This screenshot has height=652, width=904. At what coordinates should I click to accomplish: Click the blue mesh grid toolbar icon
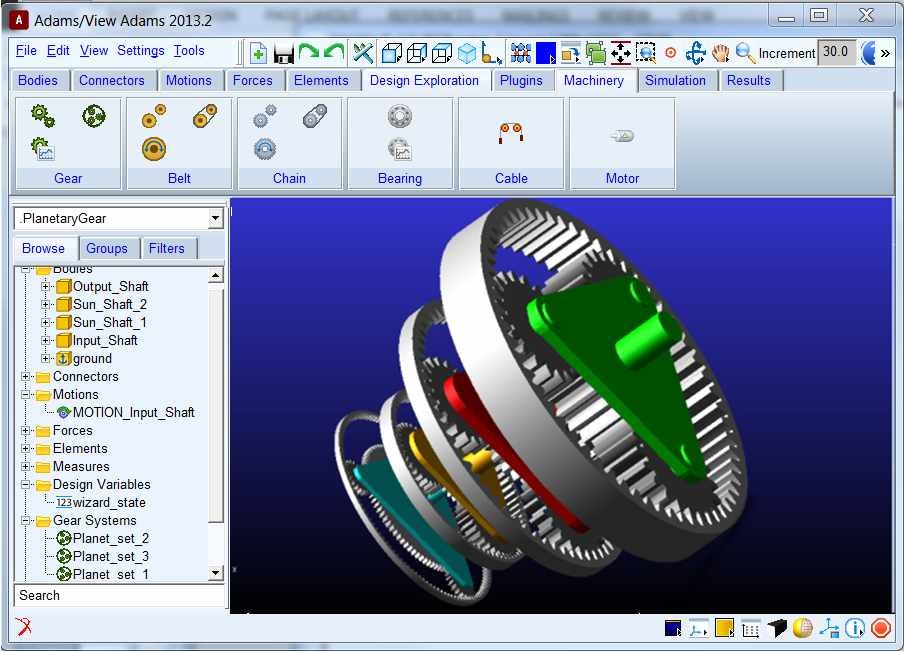click(x=521, y=53)
